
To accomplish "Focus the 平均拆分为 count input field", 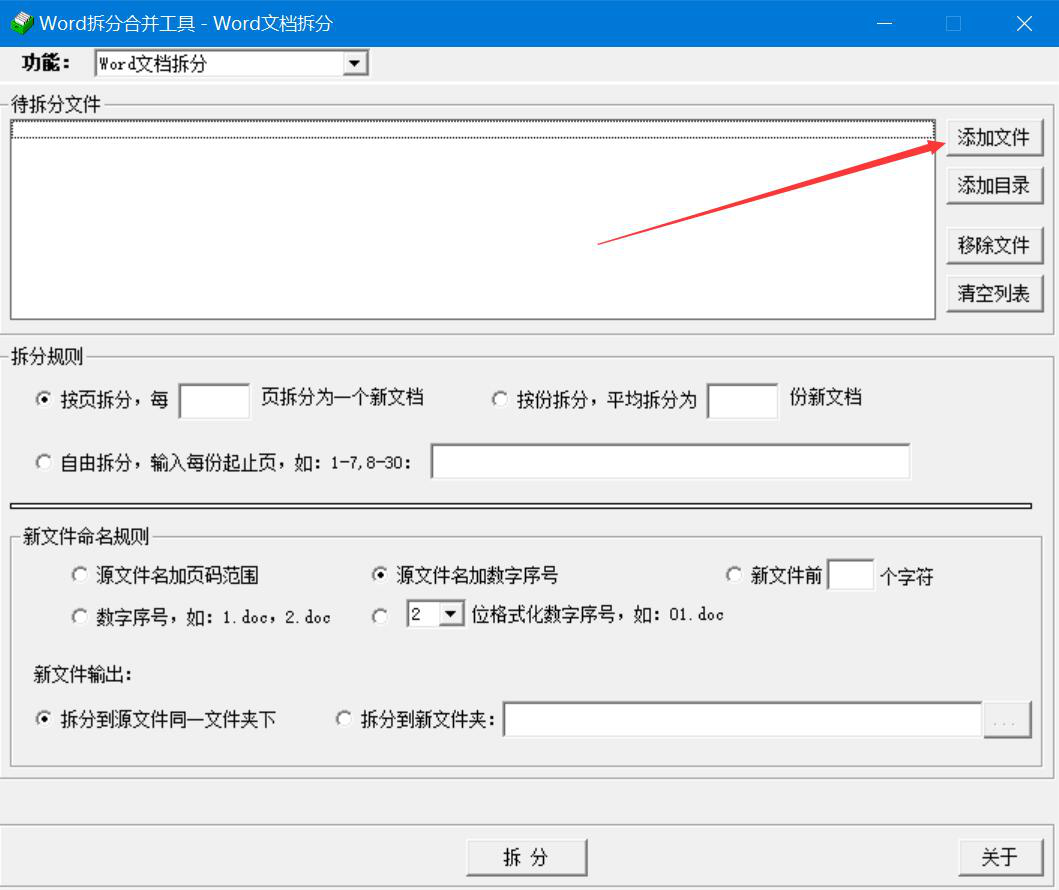I will [742, 401].
